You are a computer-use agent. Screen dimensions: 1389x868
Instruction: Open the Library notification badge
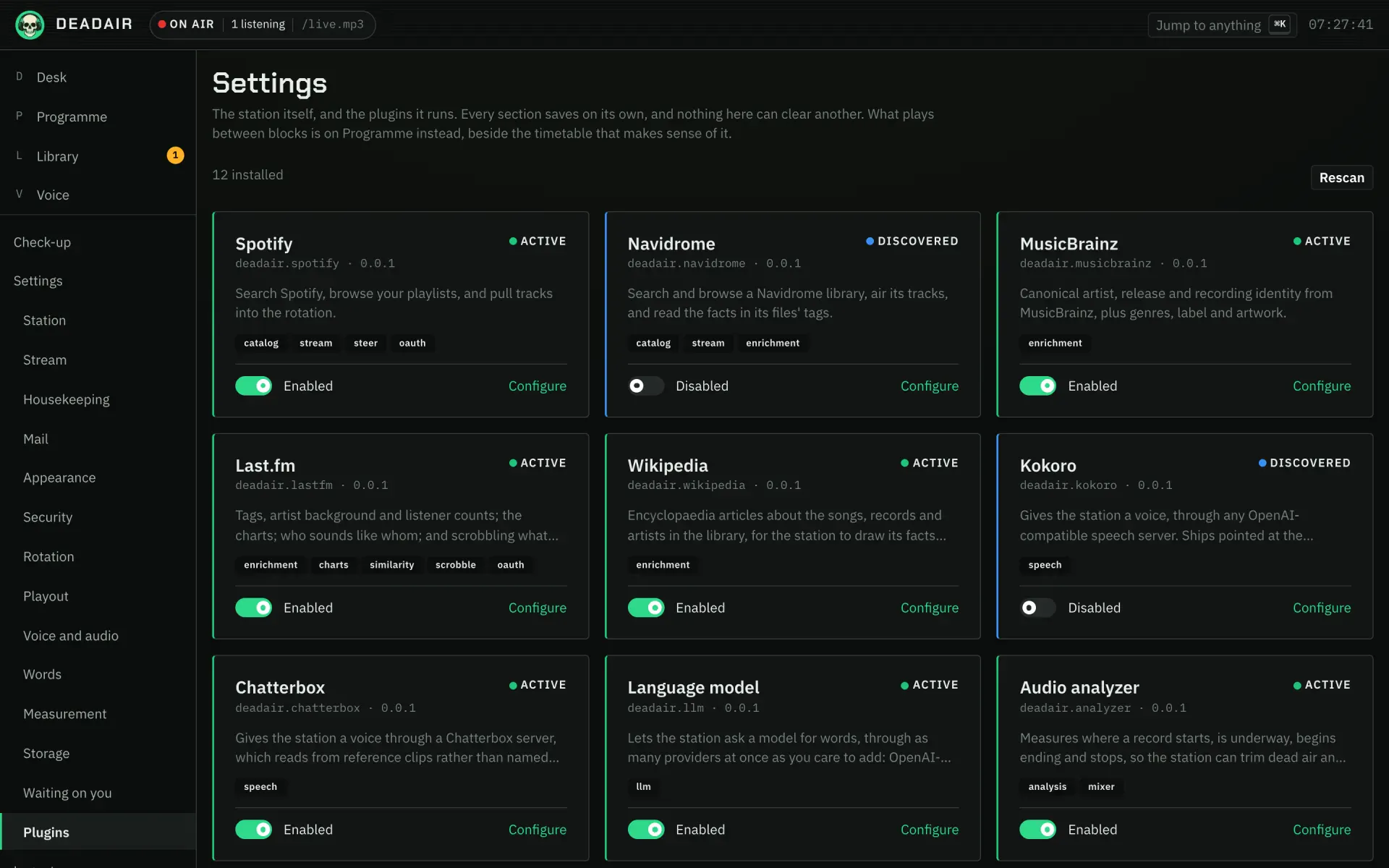click(175, 156)
